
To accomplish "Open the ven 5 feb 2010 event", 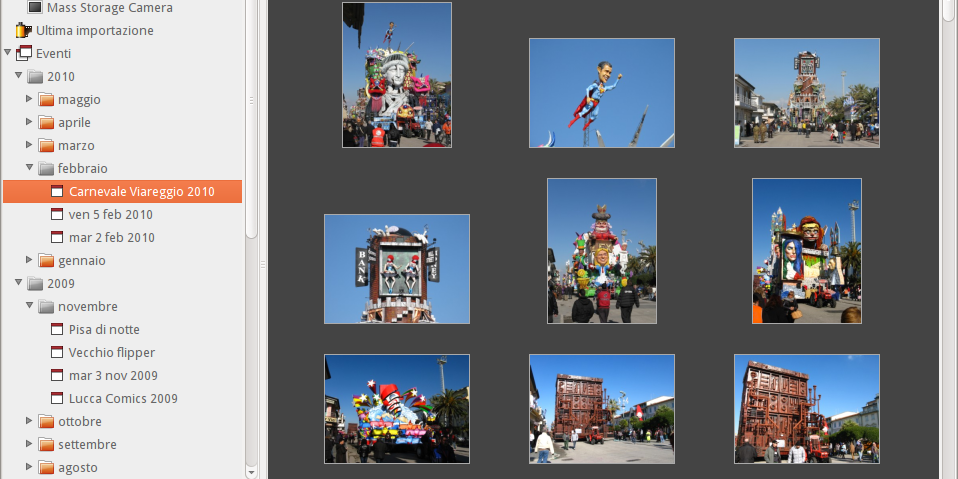I will pyautogui.click(x=110, y=215).
